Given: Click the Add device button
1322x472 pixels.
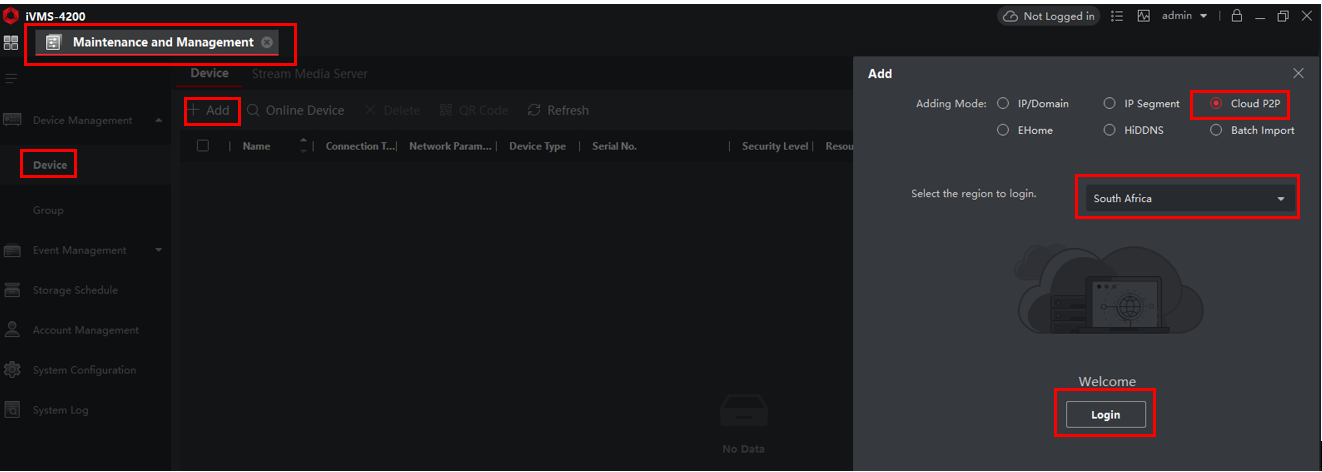Looking at the screenshot, I should point(210,110).
